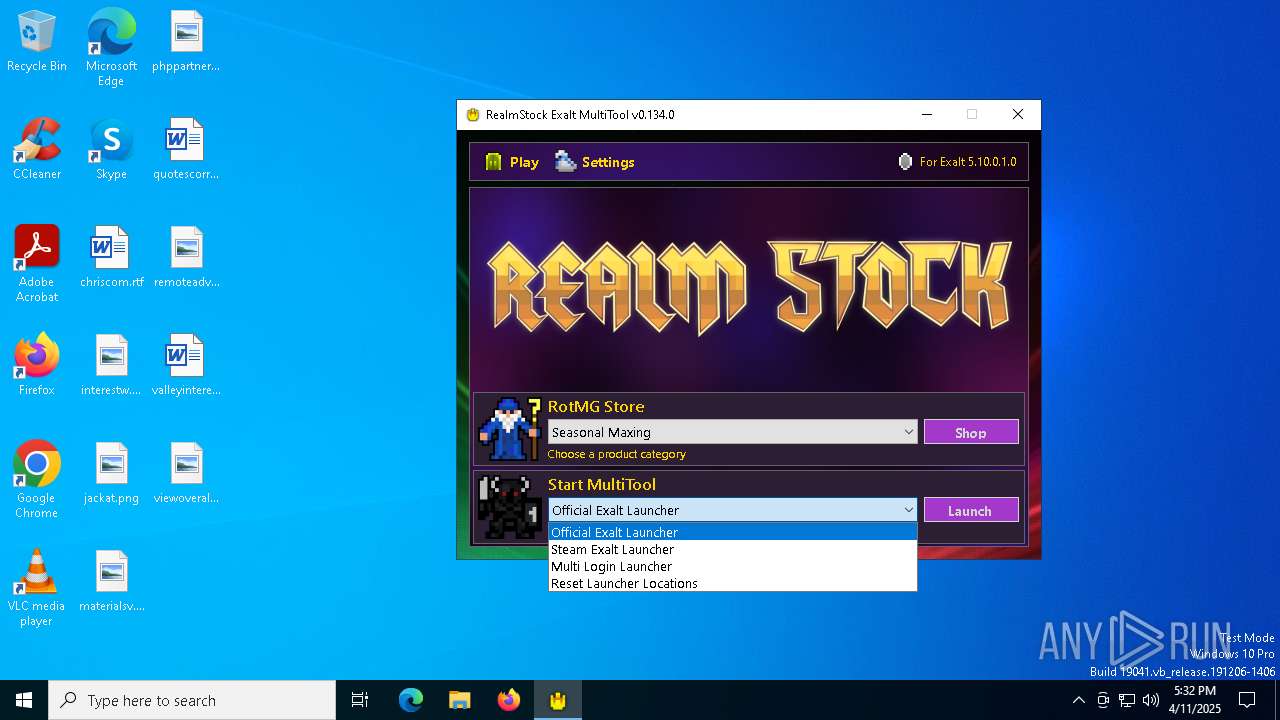Collapse the Official Exalt Launcher combo box
The width and height of the screenshot is (1280, 720).
coord(733,510)
